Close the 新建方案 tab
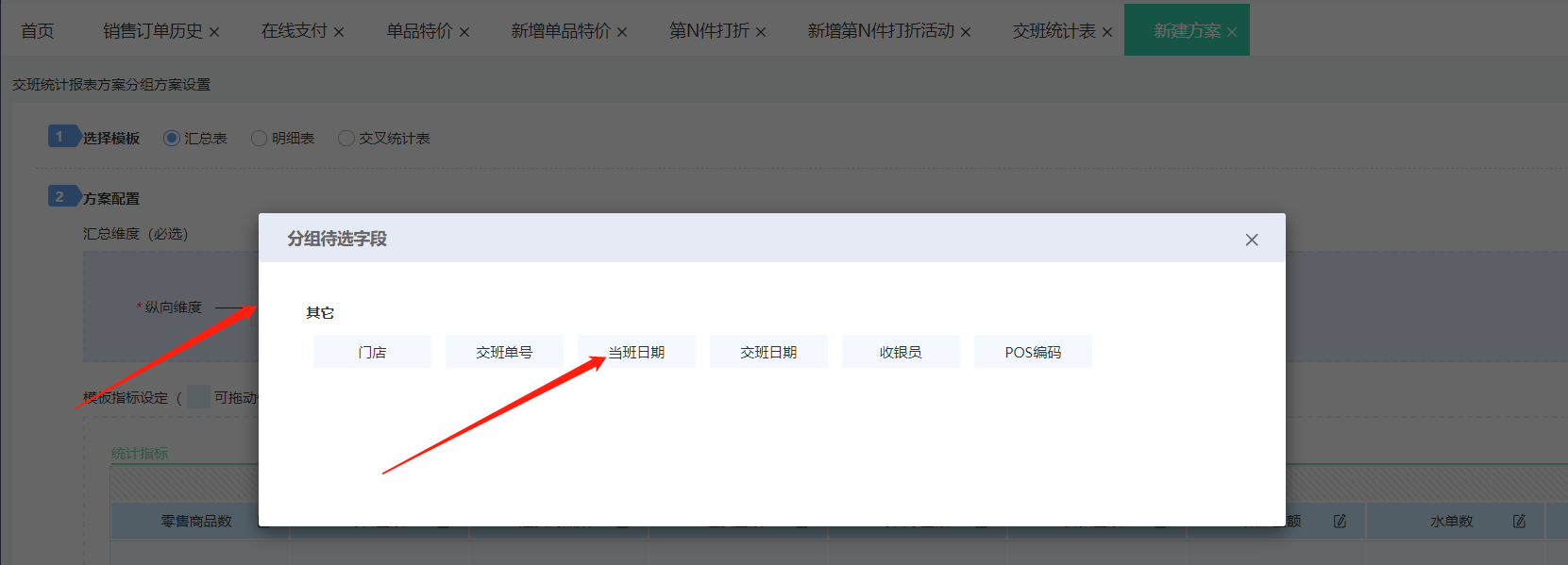 click(x=1232, y=32)
